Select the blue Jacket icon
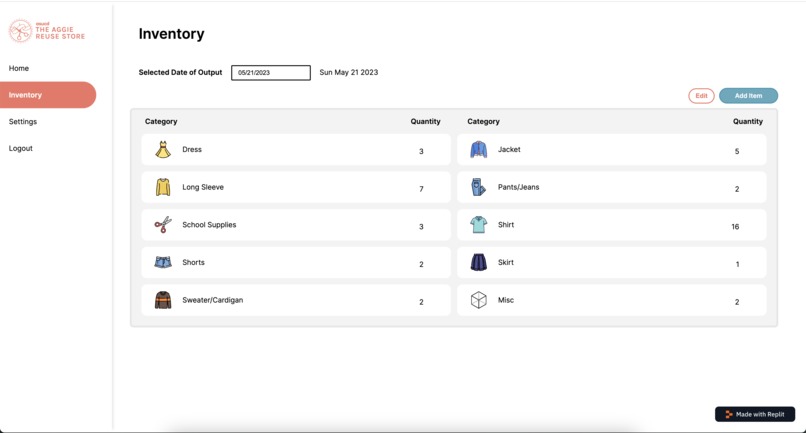 coord(479,150)
